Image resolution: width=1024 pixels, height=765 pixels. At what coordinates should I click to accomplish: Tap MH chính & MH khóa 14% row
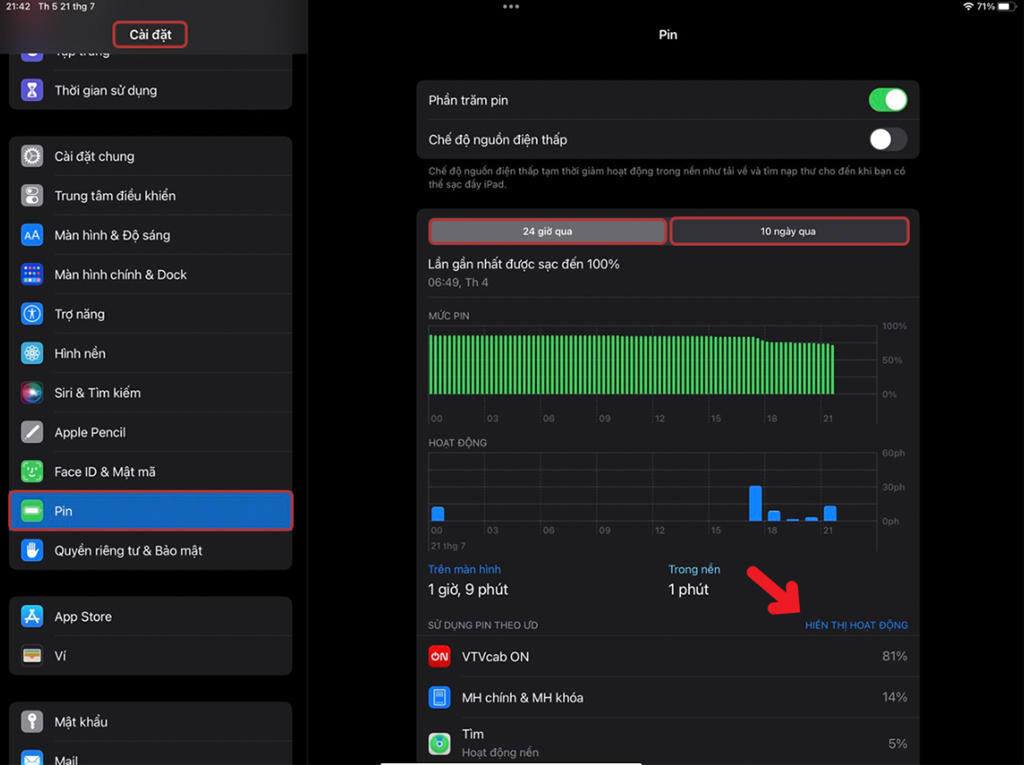(667, 697)
